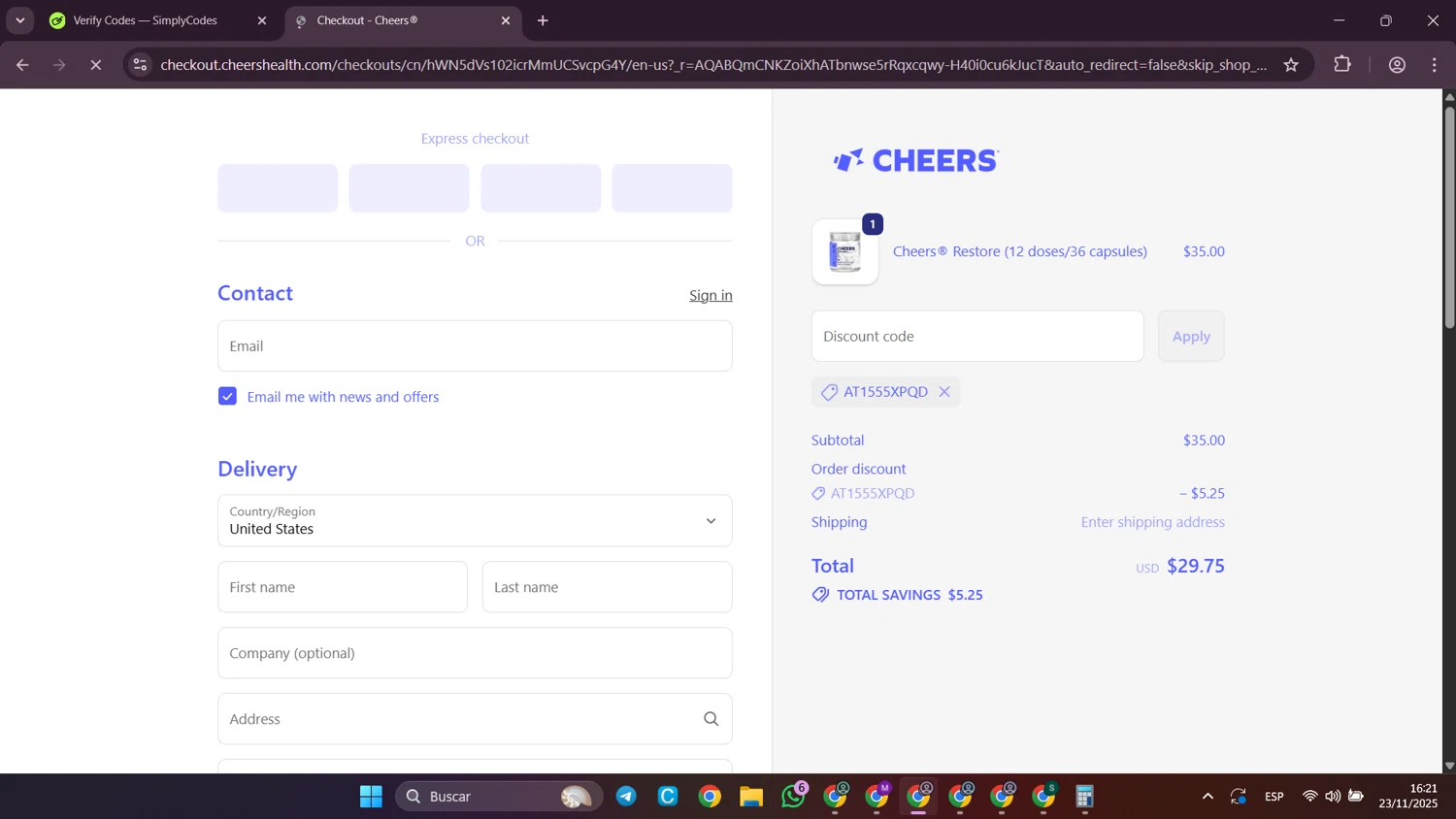Image resolution: width=1456 pixels, height=819 pixels.
Task: Stop loading the current page
Action: (96, 65)
